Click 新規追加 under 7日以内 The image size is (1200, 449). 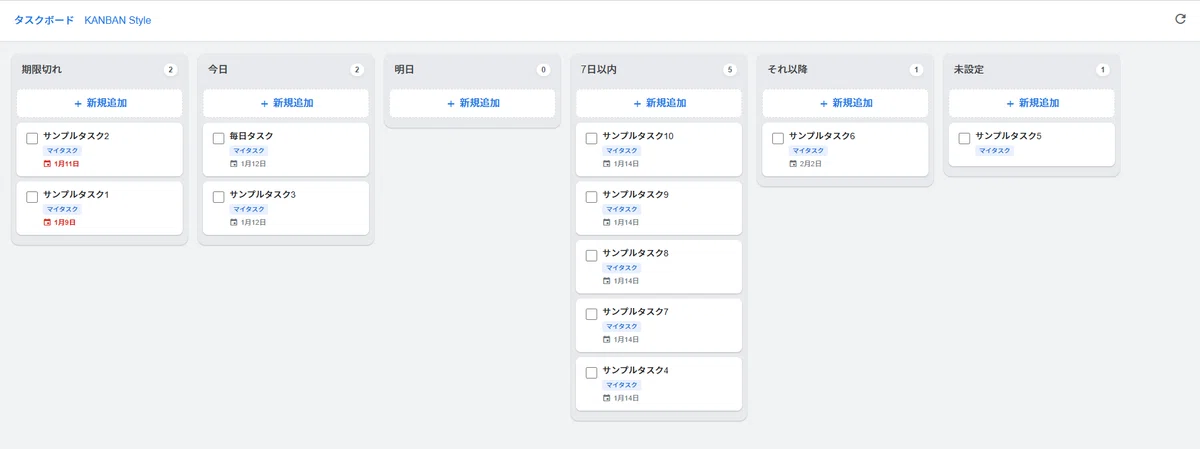click(659, 103)
